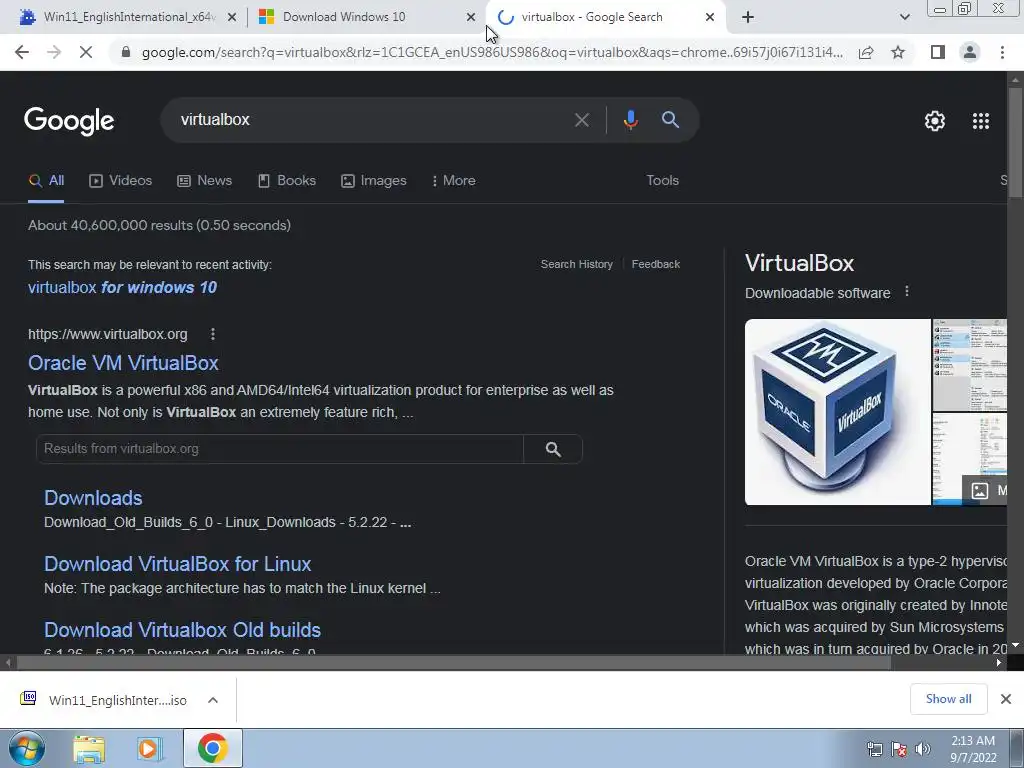
Task: Click the share page icon in address bar
Action: (866, 52)
